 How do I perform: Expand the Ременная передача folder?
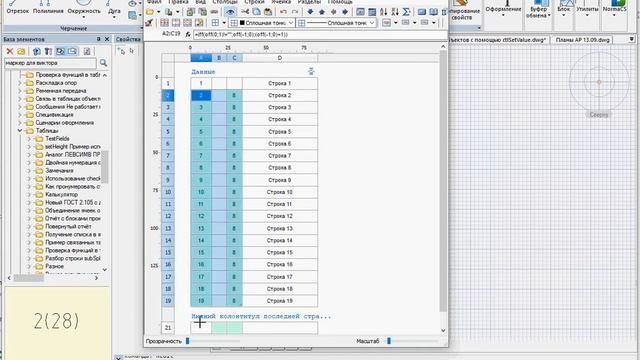click(20, 91)
